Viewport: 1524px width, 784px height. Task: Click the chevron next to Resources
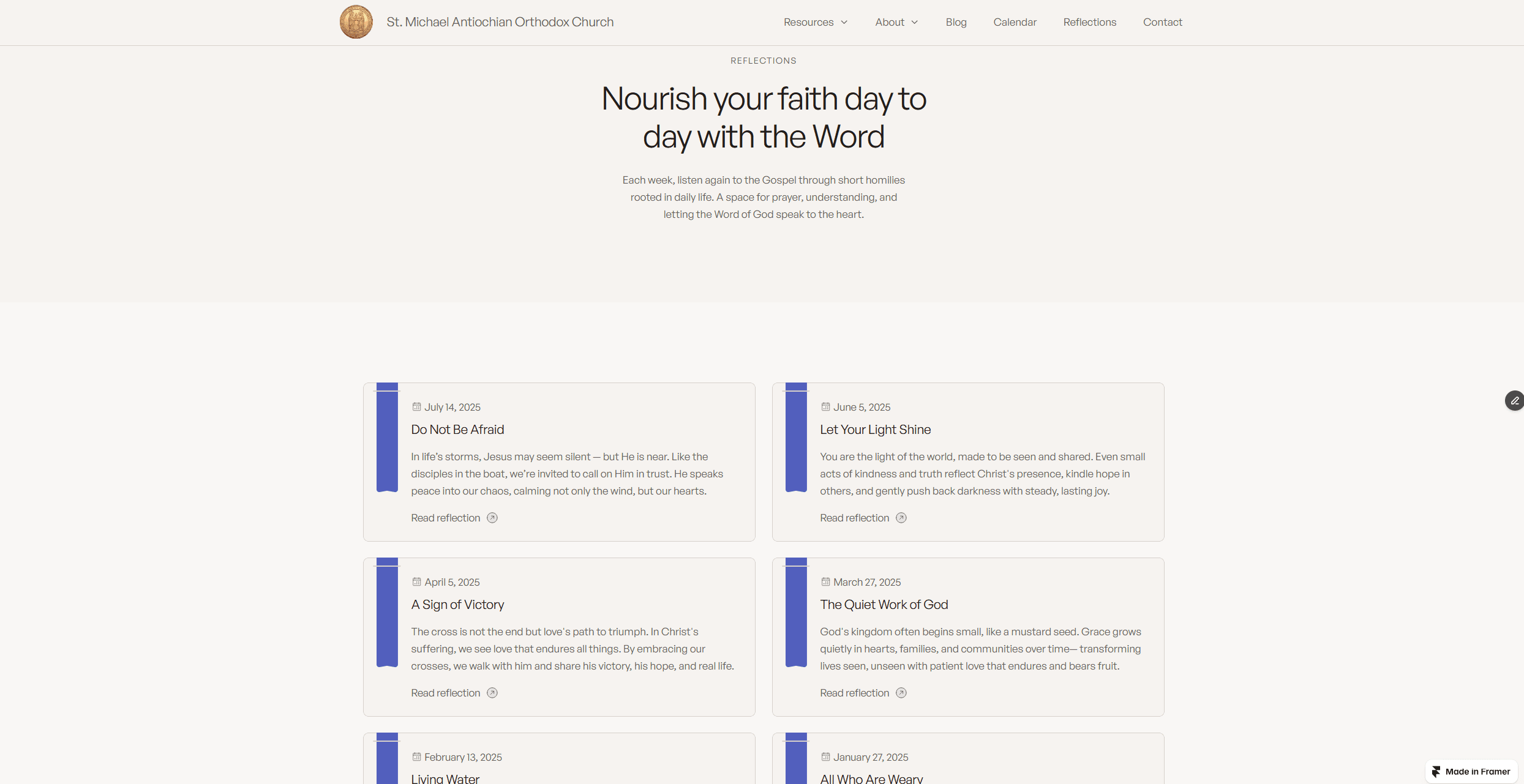(x=844, y=22)
